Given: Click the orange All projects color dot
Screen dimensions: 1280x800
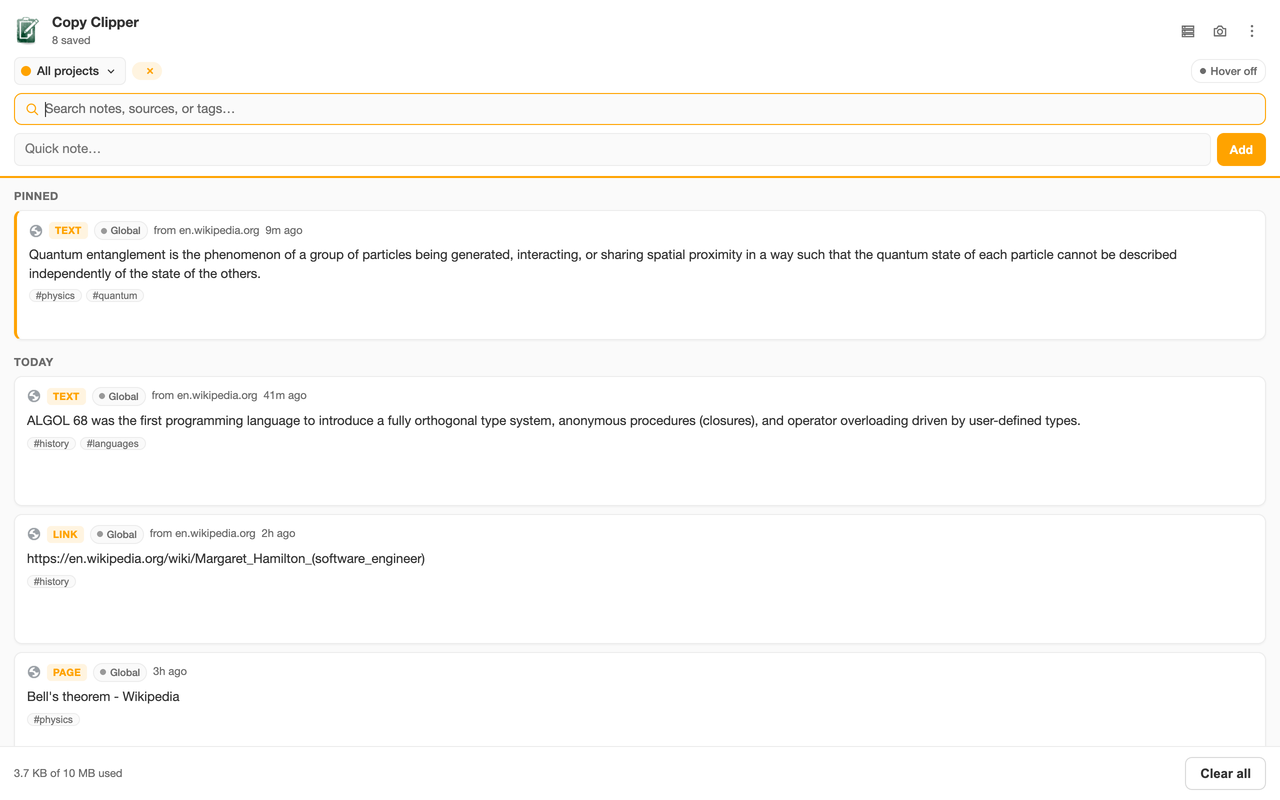Looking at the screenshot, I should click(26, 71).
